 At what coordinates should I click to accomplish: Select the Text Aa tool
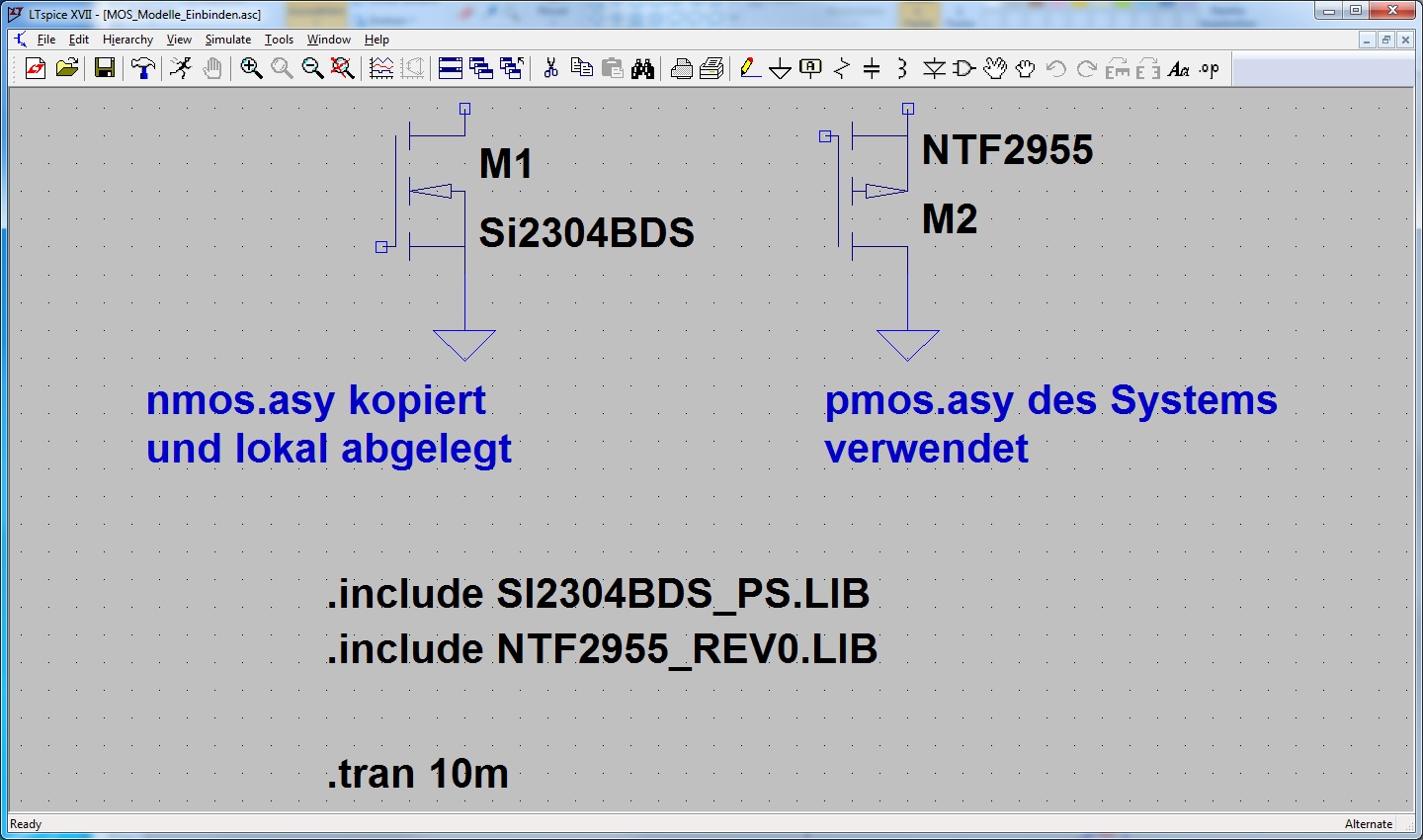coord(1179,68)
